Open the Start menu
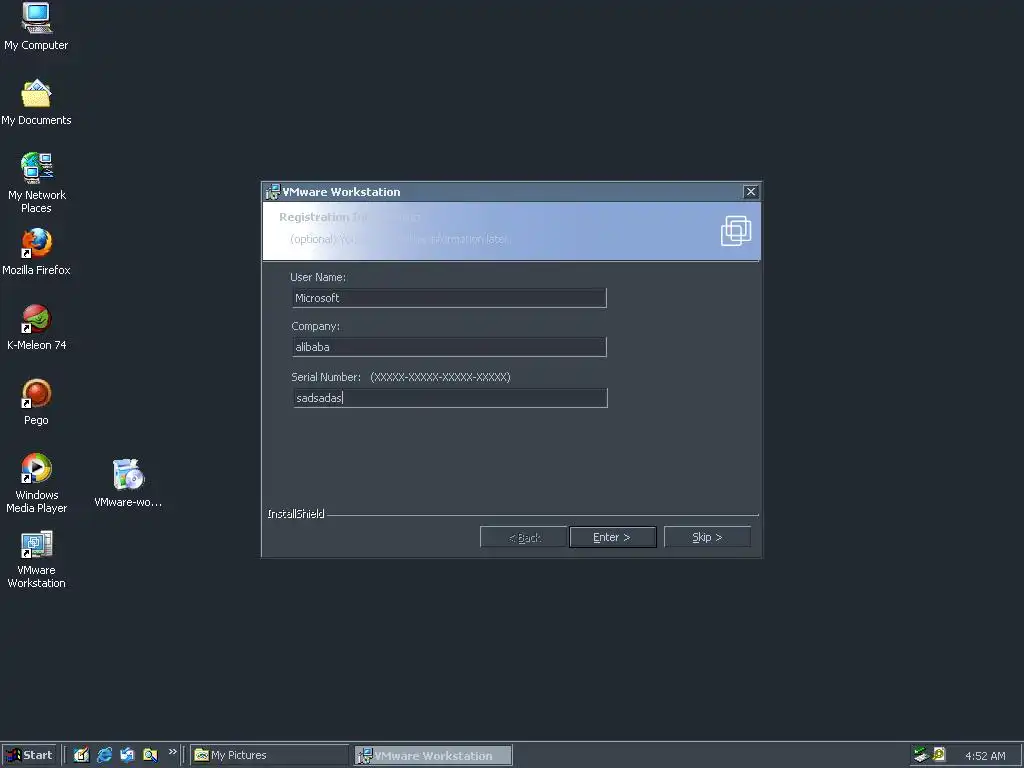The height and width of the screenshot is (768, 1024). [x=29, y=755]
